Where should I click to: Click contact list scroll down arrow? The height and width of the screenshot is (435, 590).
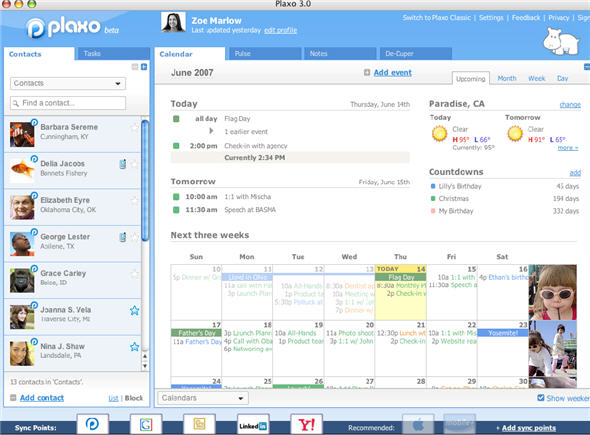[x=145, y=366]
